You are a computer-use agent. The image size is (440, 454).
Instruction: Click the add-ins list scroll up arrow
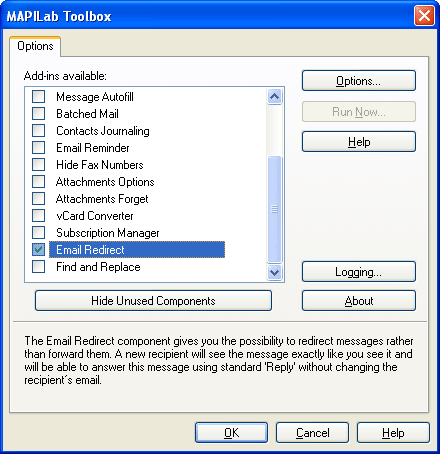pos(274,97)
